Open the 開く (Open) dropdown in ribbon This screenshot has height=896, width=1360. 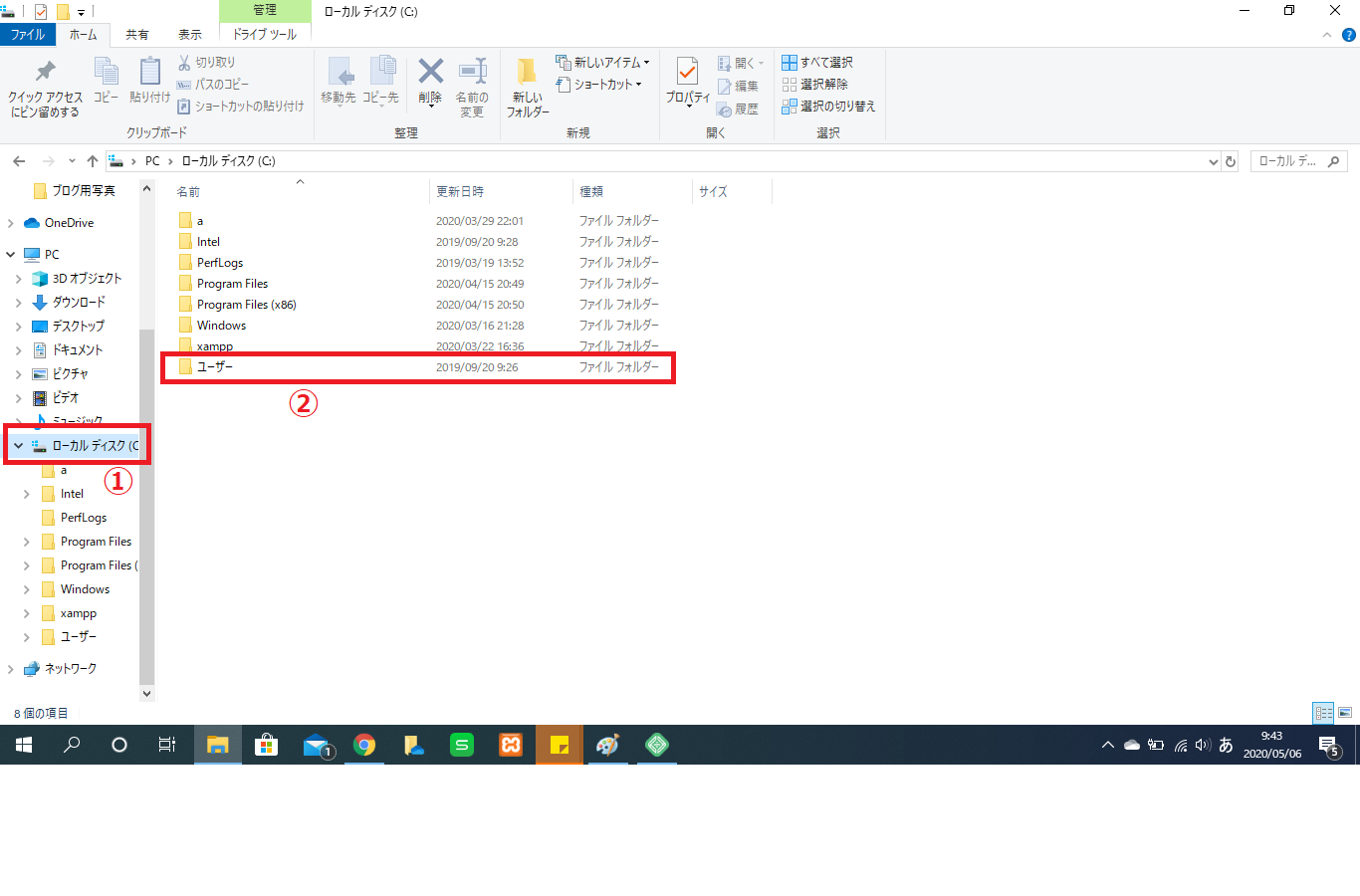point(741,63)
